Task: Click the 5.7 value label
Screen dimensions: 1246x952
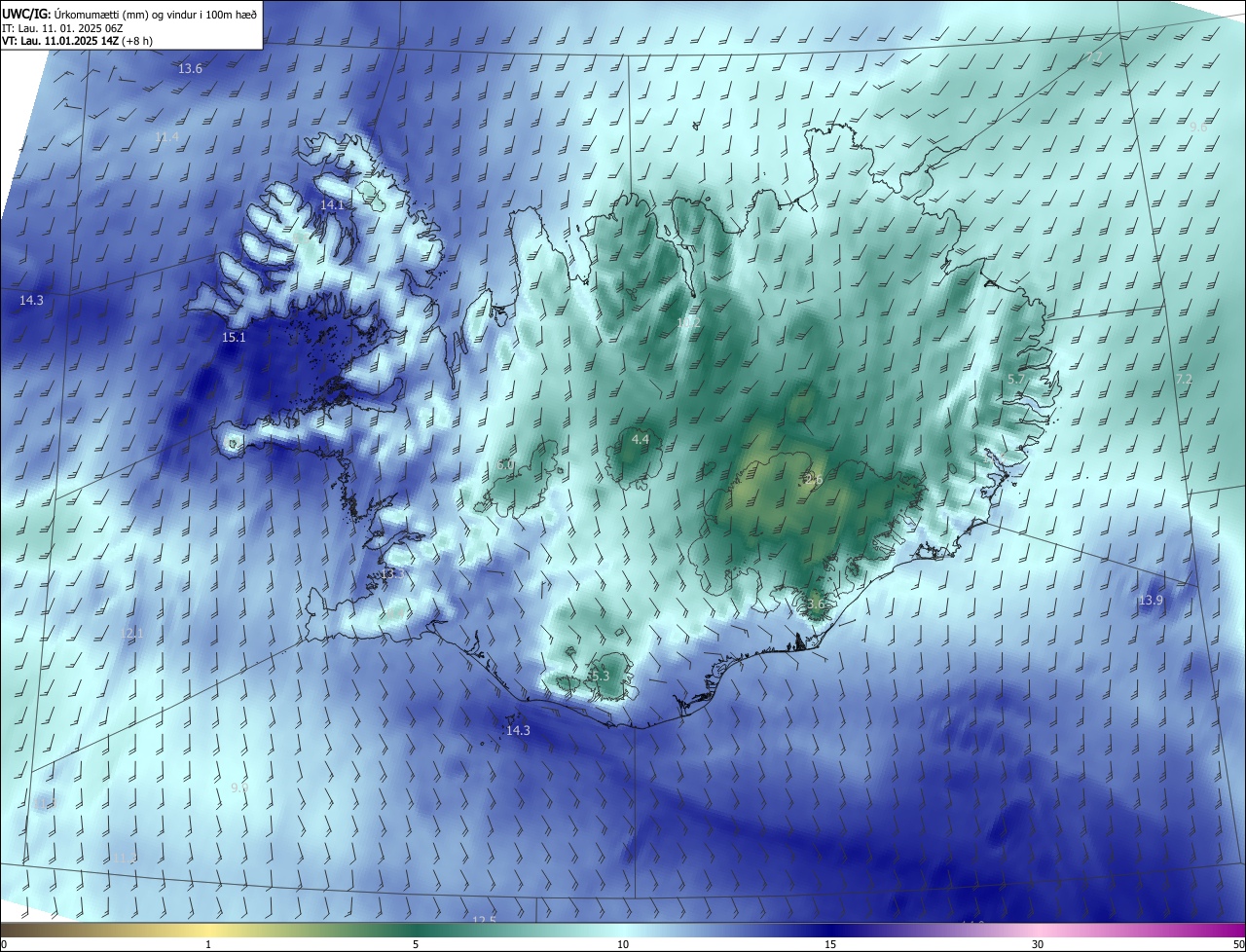Action: [1015, 379]
